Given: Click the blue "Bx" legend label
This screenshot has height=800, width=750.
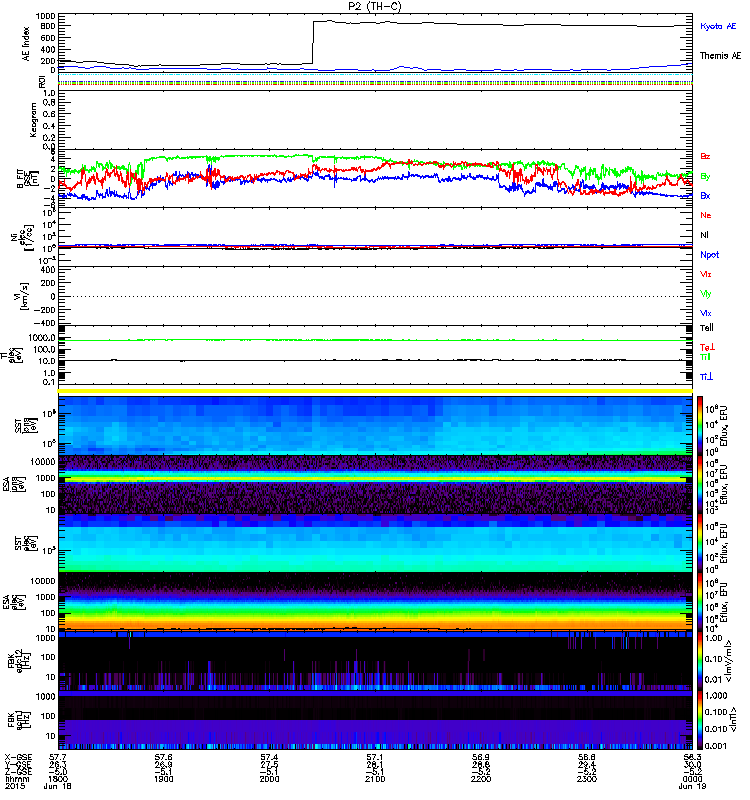Looking at the screenshot, I should coord(705,196).
